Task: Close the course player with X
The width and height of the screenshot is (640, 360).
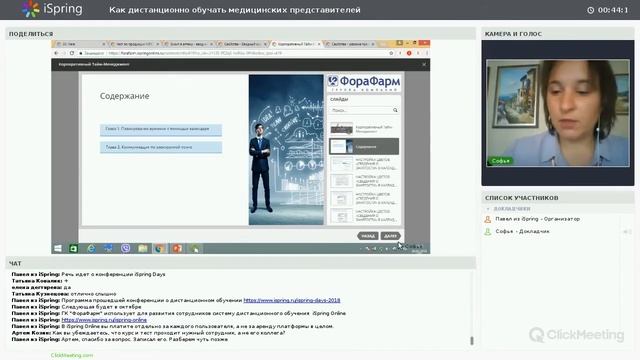Action: [x=424, y=64]
